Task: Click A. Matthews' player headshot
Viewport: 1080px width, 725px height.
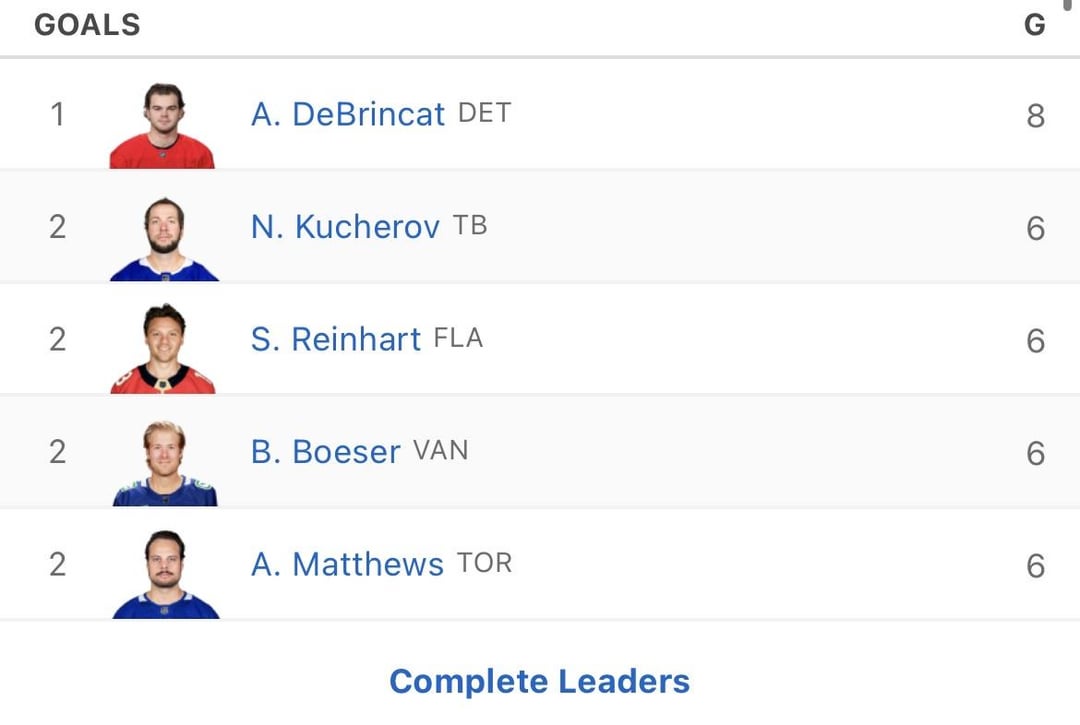Action: click(165, 575)
